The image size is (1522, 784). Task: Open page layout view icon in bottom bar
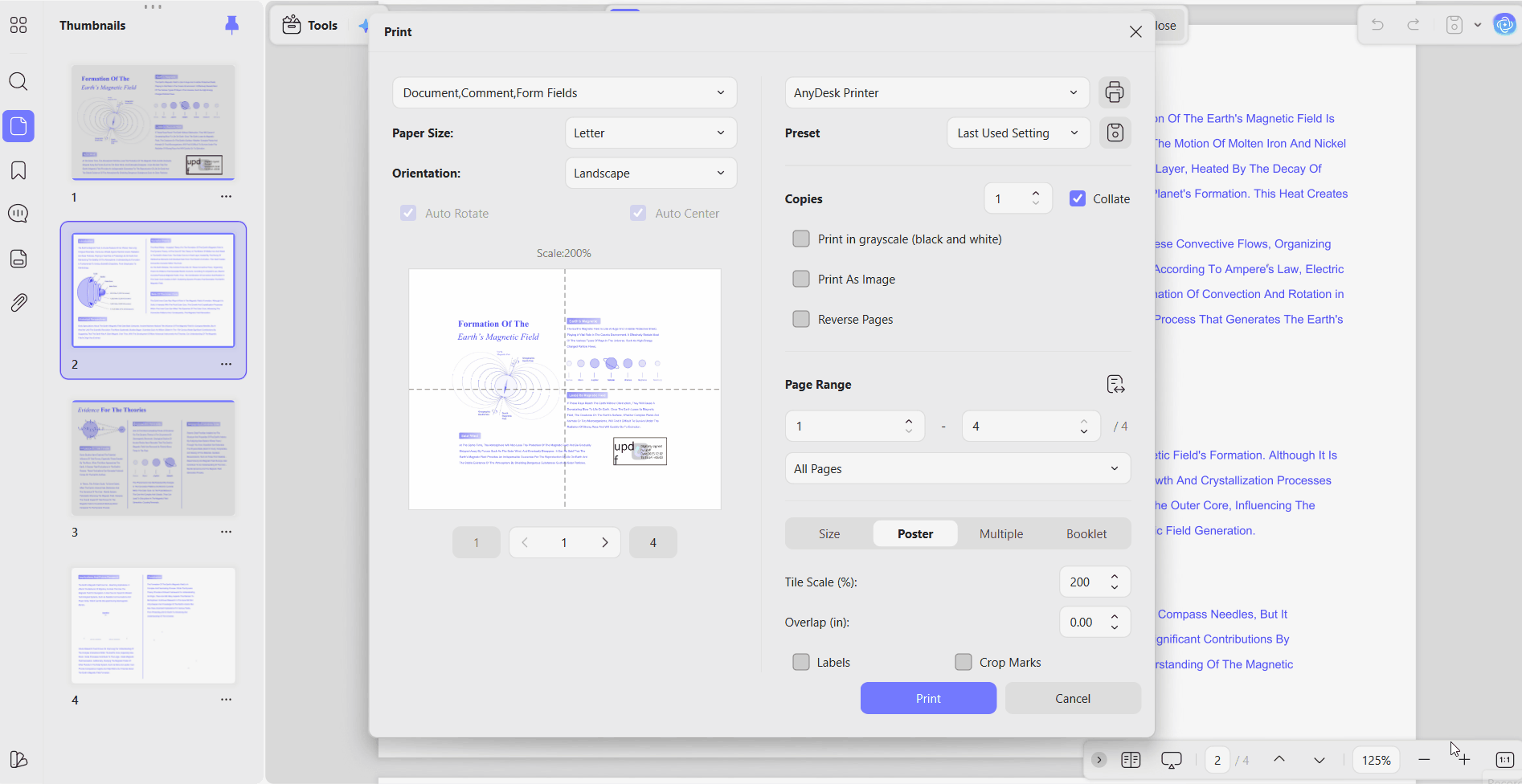click(x=1131, y=760)
